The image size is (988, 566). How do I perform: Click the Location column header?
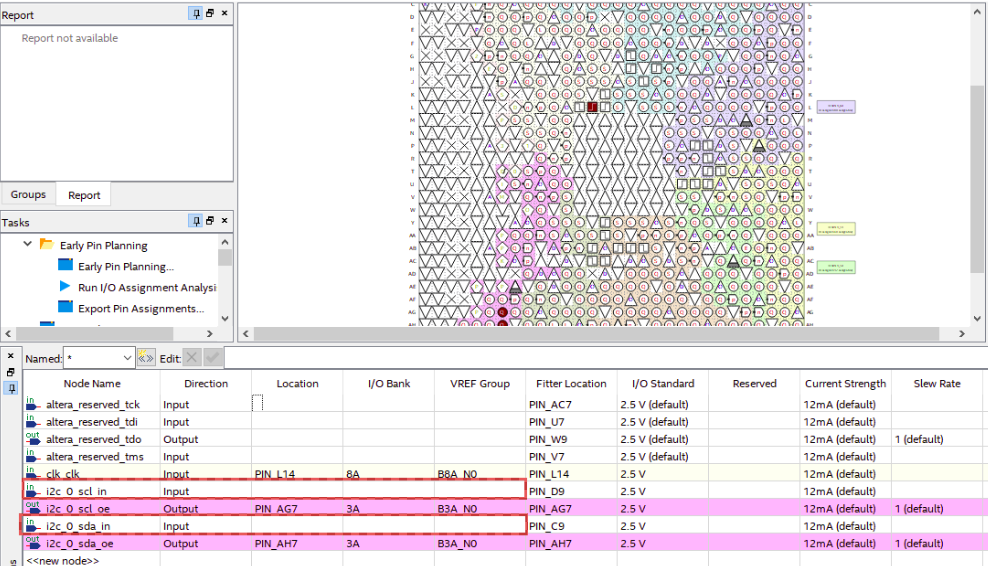click(x=297, y=383)
